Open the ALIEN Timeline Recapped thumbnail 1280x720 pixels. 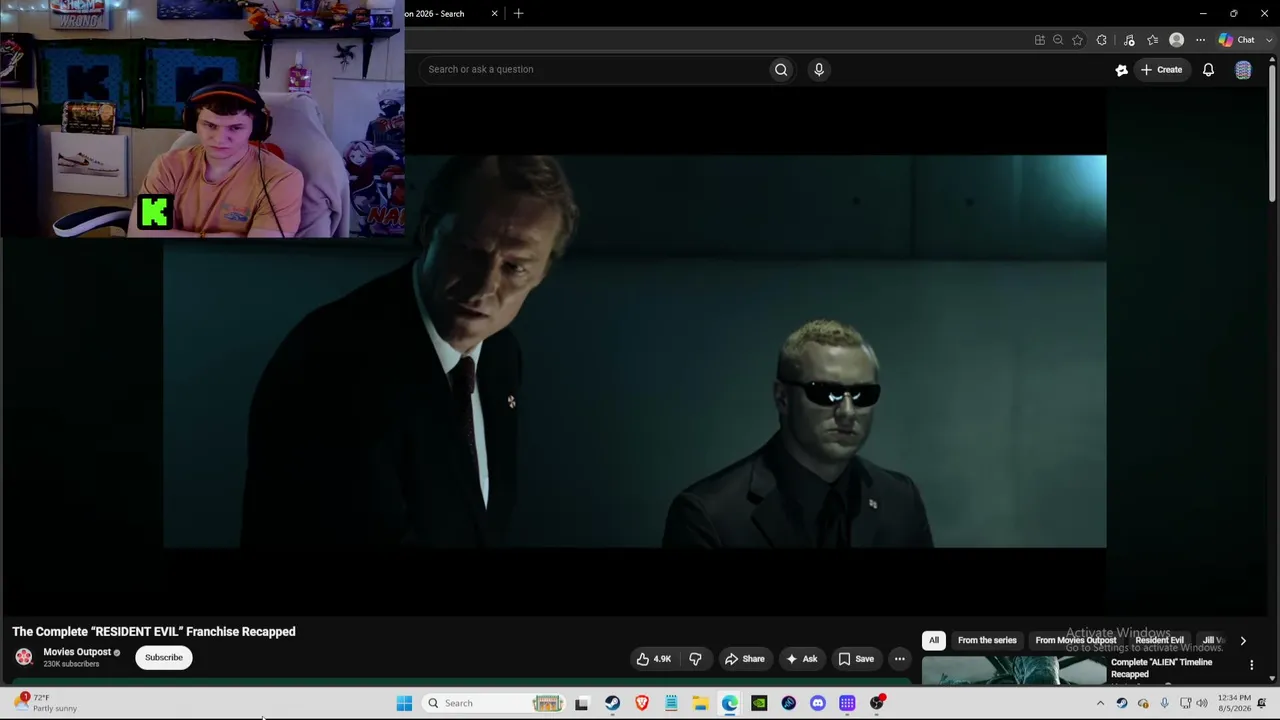1013,671
